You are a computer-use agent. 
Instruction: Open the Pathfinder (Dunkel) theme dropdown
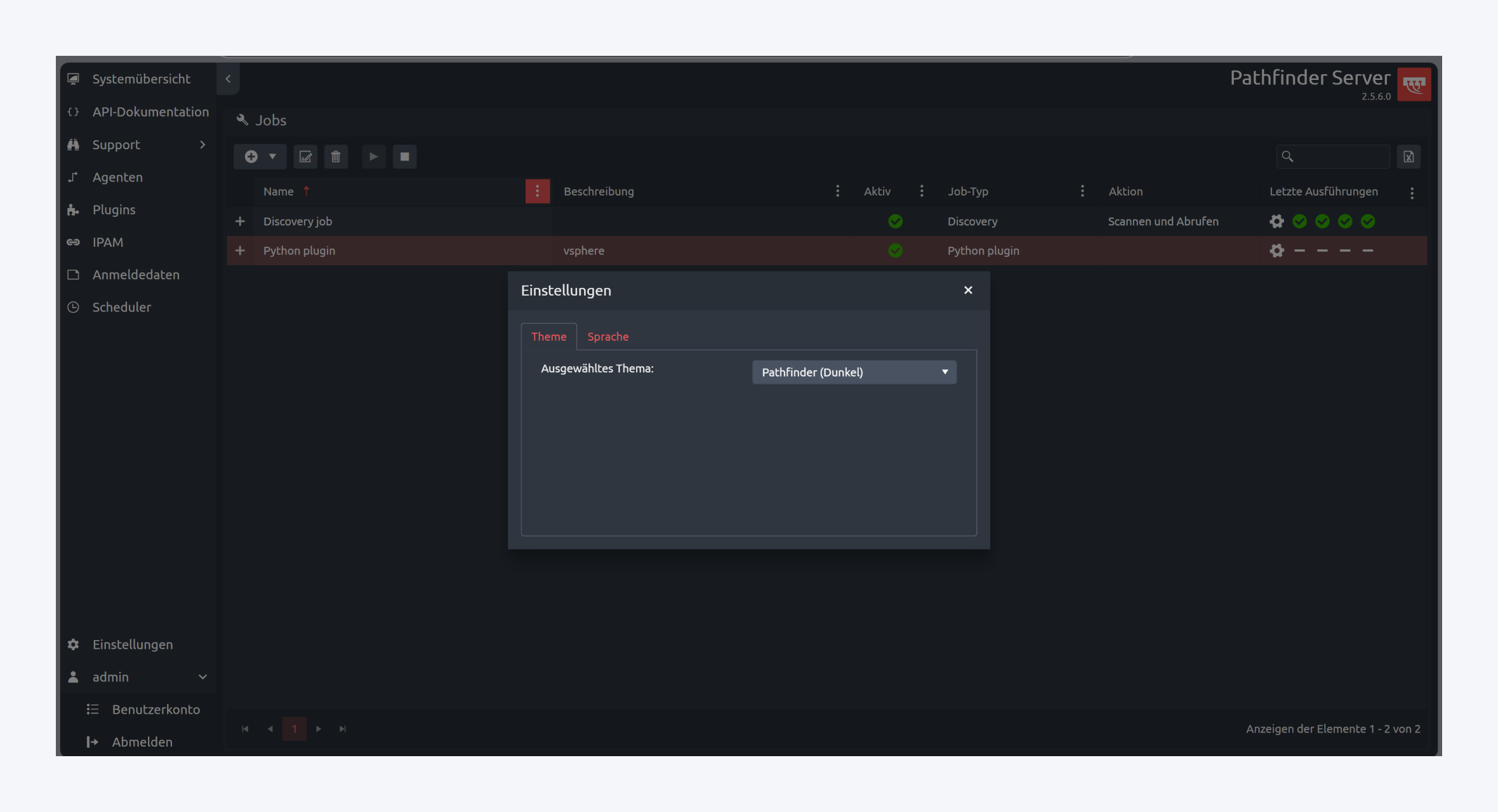854,372
